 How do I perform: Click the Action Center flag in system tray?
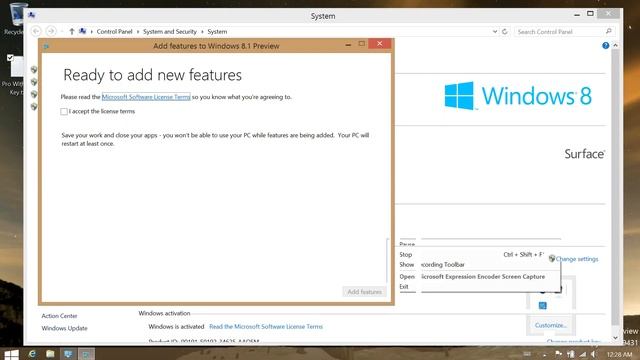click(x=558, y=354)
